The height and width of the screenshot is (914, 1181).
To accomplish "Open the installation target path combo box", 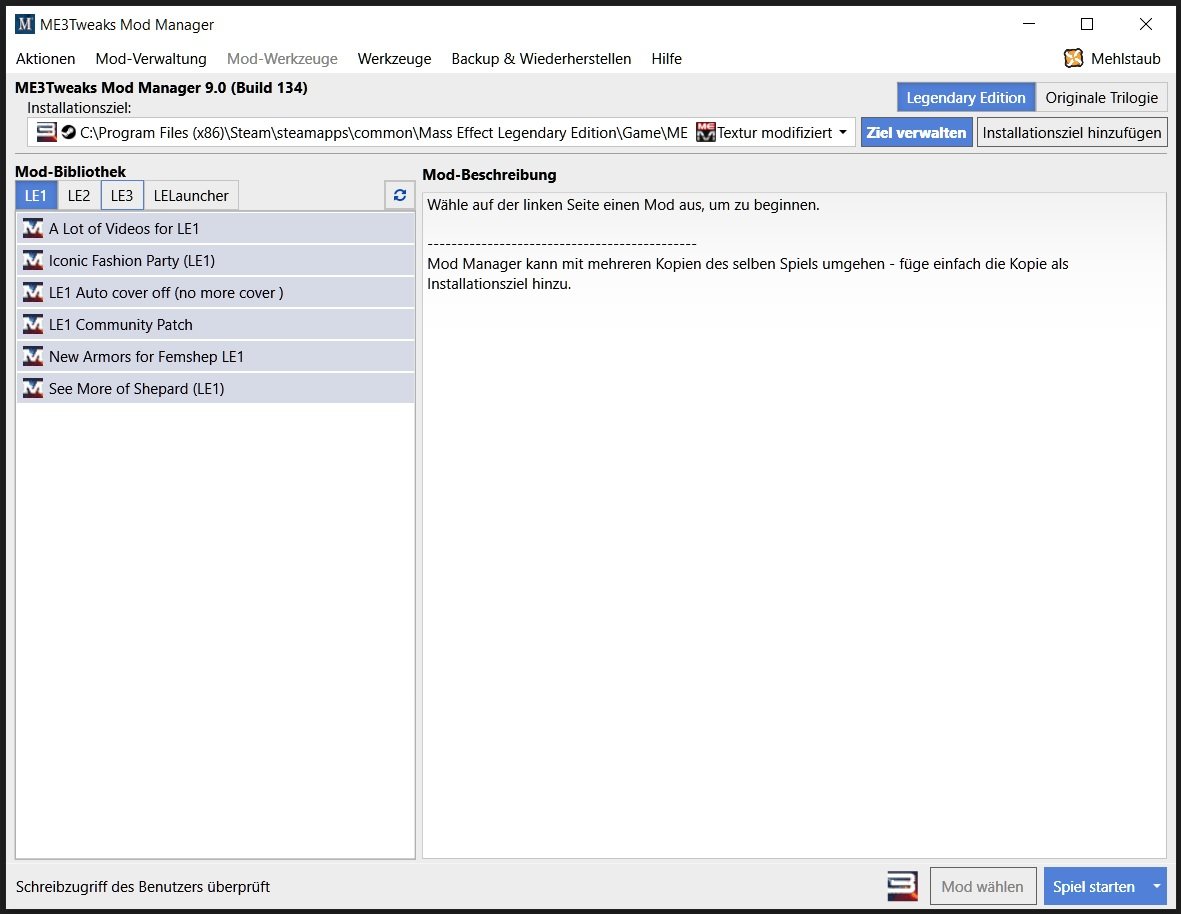I will [441, 133].
